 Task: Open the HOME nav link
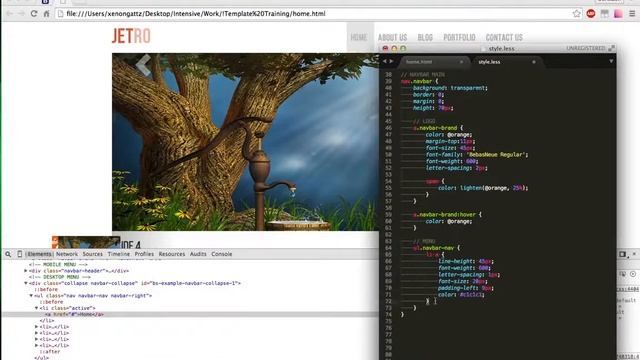(x=359, y=38)
